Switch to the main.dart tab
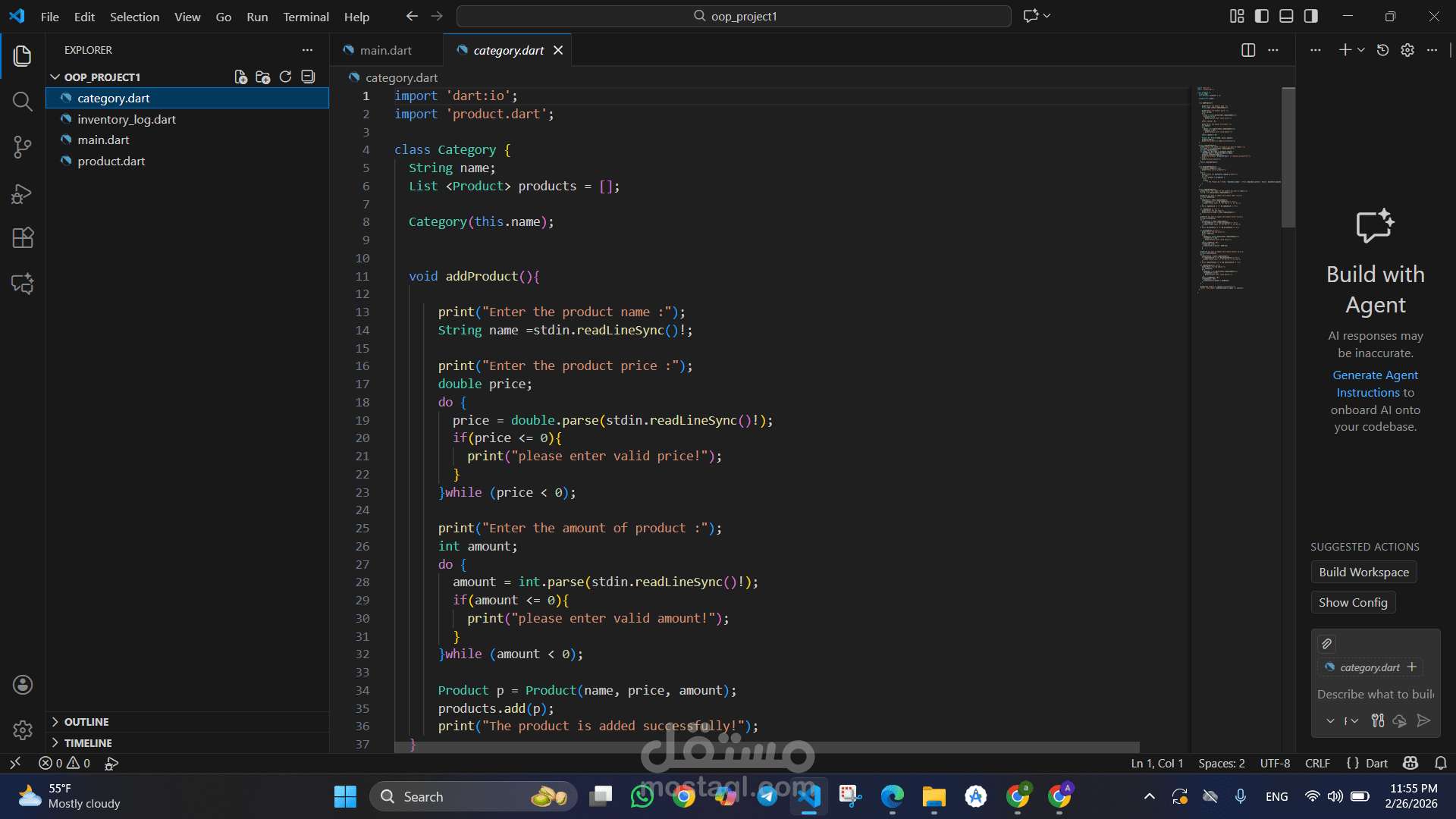This screenshot has width=1456, height=819. click(x=384, y=50)
